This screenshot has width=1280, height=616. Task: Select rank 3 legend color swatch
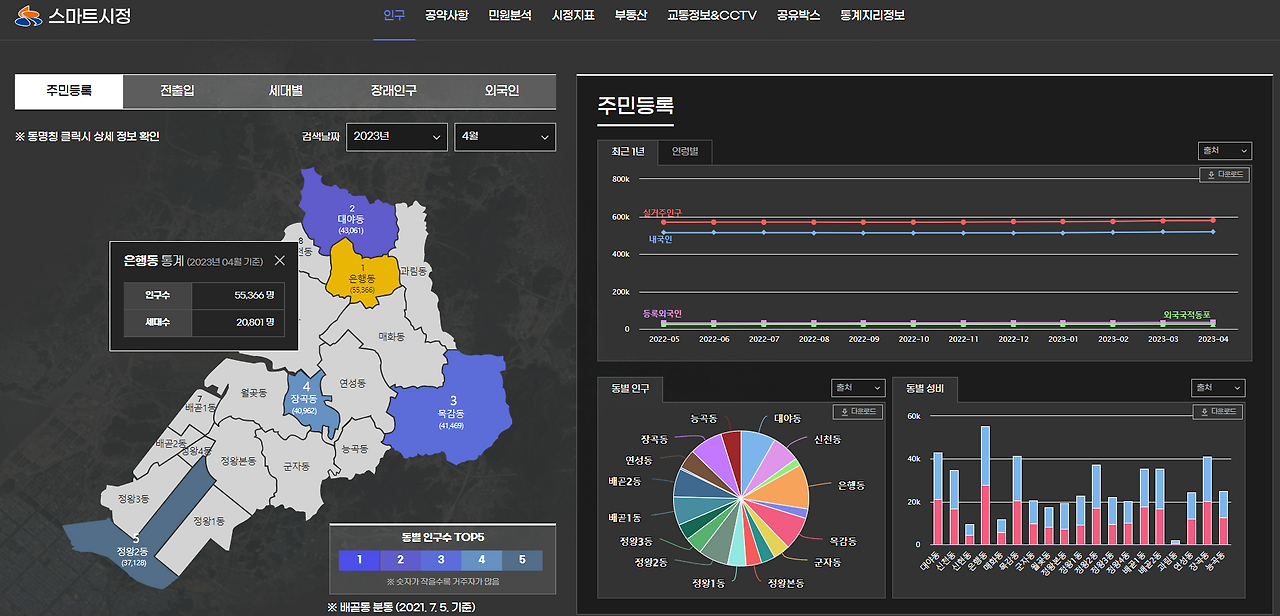(441, 561)
